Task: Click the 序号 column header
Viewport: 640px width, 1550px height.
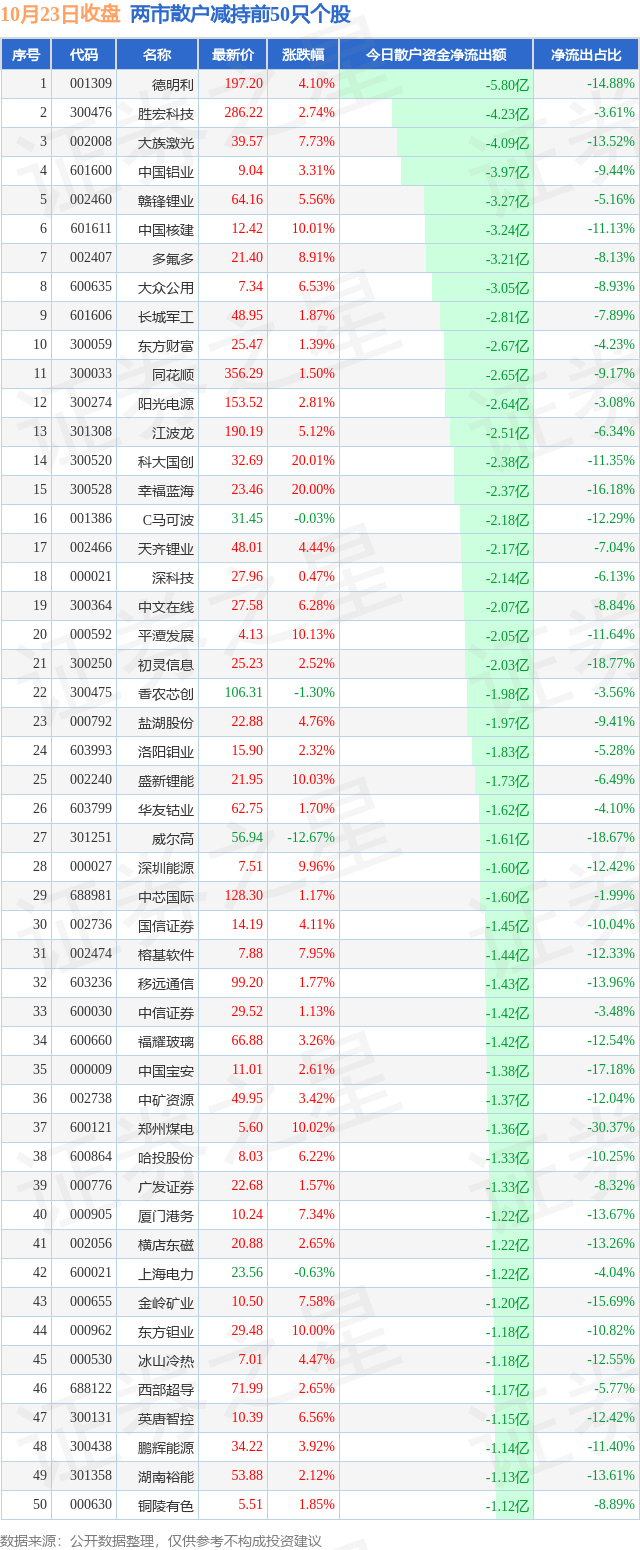Action: (x=26, y=55)
